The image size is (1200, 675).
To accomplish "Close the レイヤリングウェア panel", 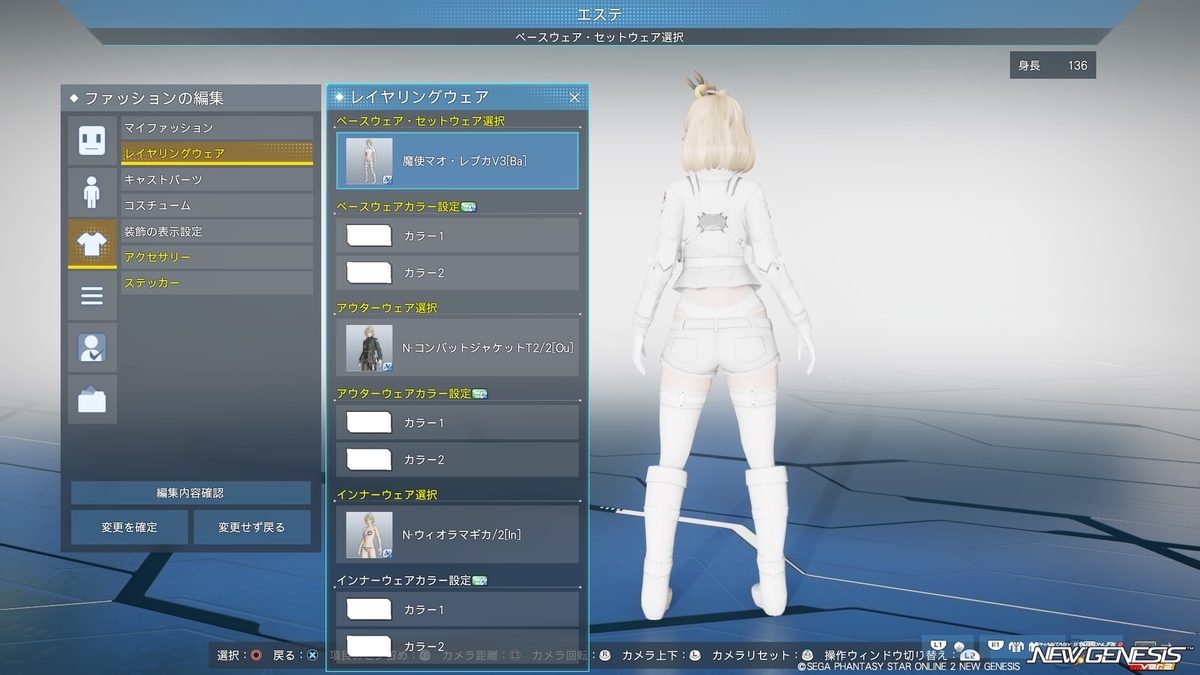I will coord(575,97).
